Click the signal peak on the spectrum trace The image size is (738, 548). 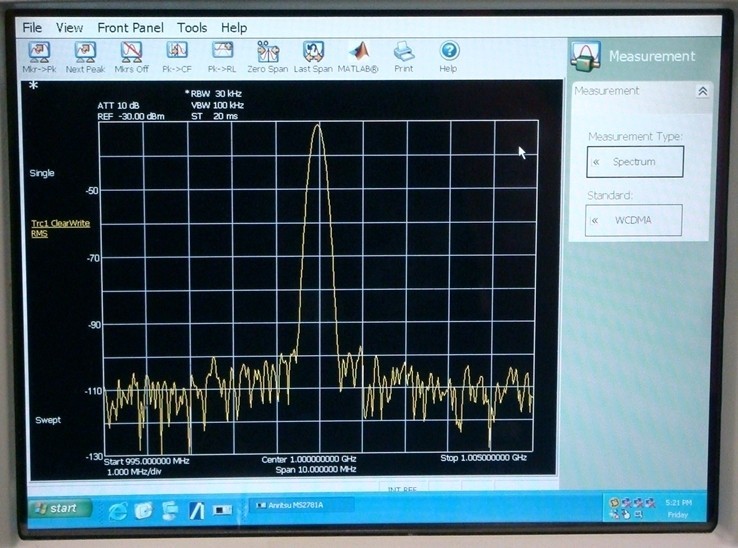coord(319,125)
